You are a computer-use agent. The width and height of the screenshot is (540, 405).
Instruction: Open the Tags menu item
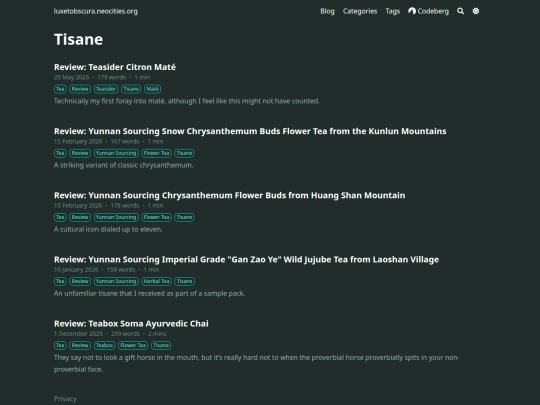pos(393,11)
